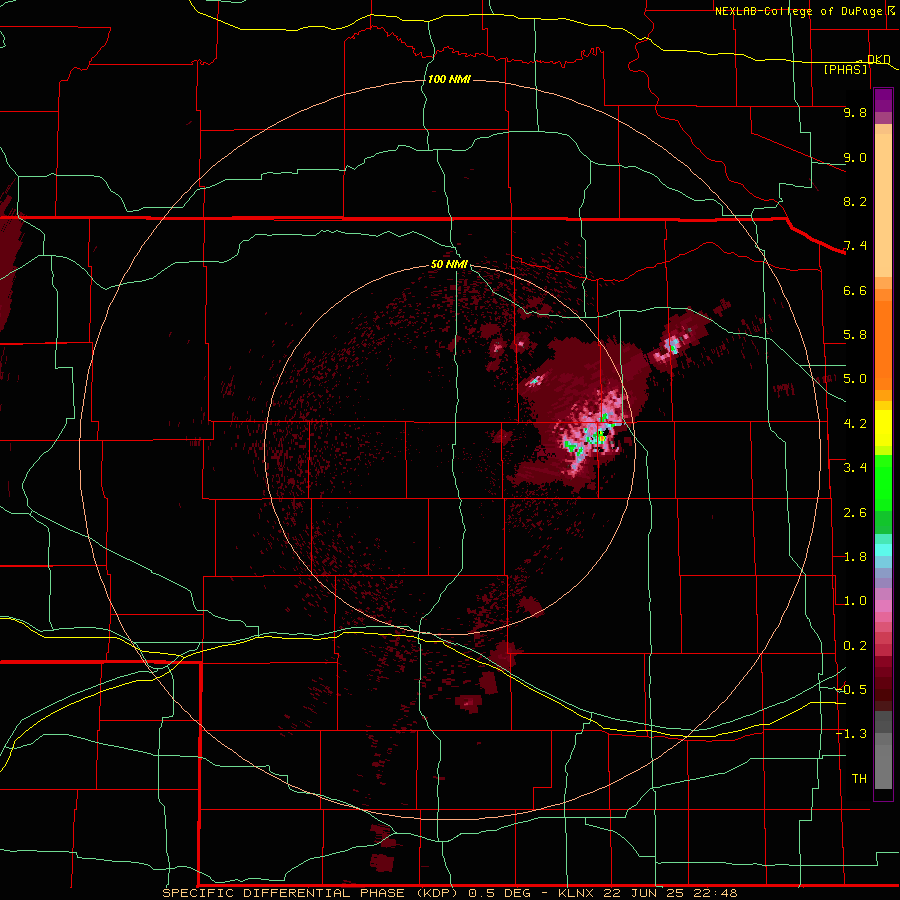This screenshot has height=900, width=900.
Task: Pick the gray segment beside the TH label
Action: [883, 766]
